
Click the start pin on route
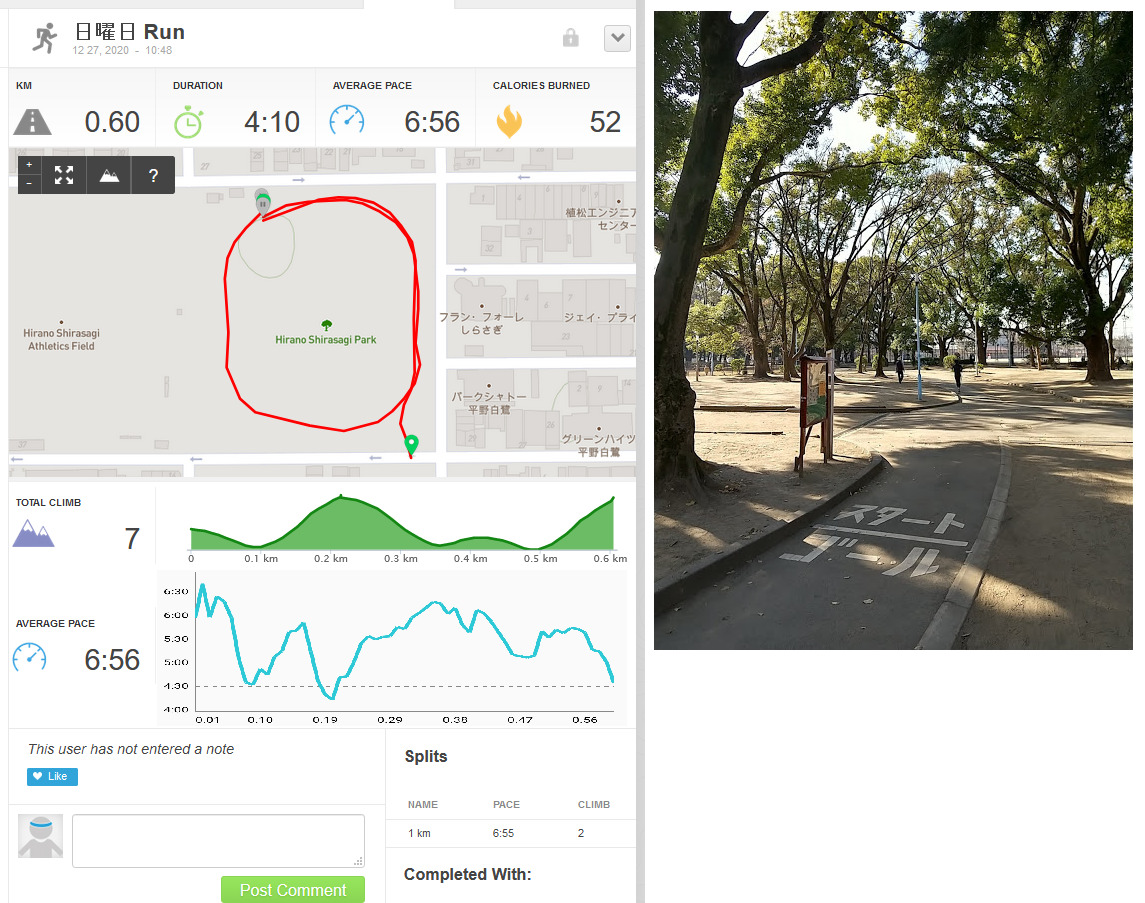click(x=262, y=201)
